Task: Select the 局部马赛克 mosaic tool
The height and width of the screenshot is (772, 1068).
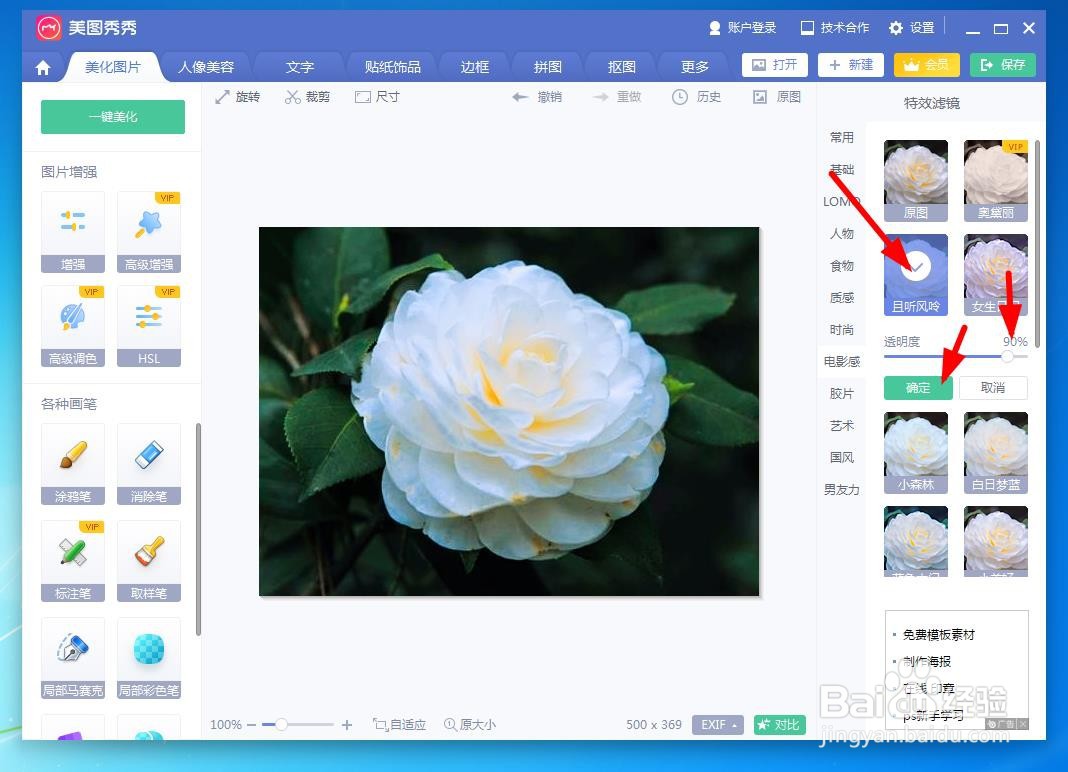Action: [73, 658]
